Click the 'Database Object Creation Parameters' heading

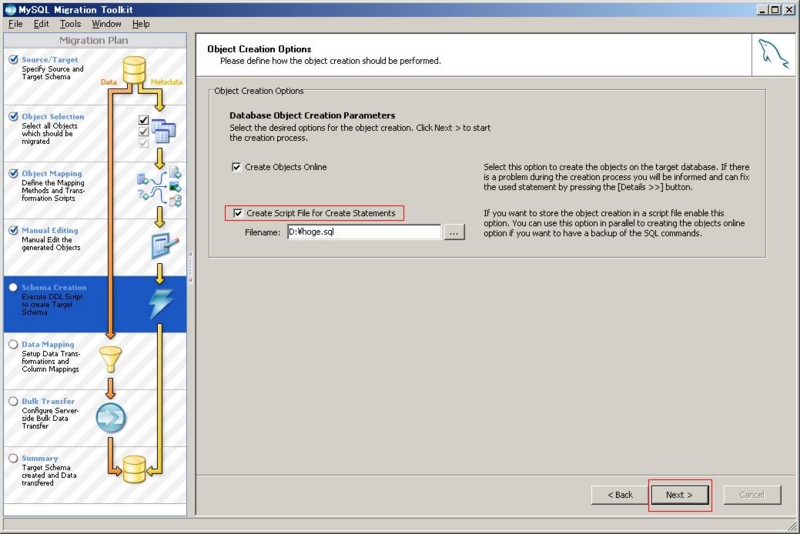point(312,115)
